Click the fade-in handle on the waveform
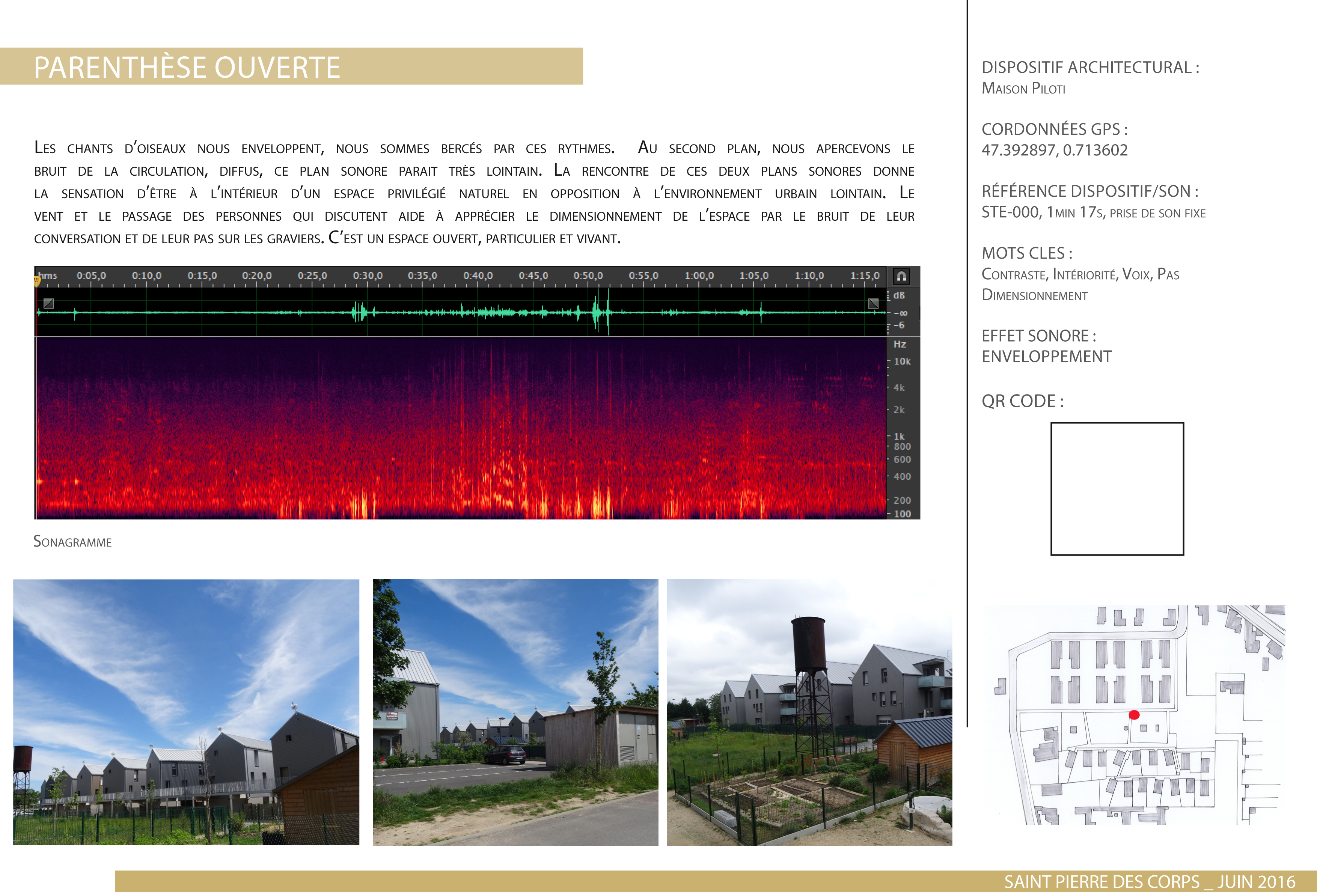The width and height of the screenshot is (1317, 896). (49, 303)
